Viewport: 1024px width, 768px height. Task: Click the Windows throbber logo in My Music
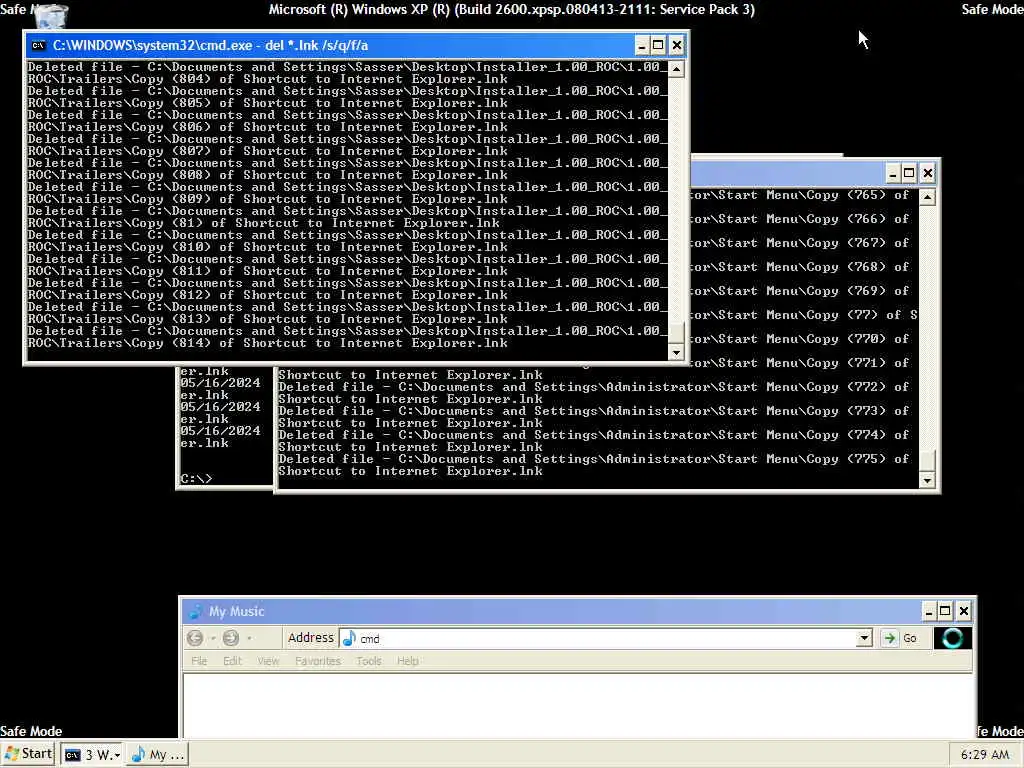pos(952,638)
